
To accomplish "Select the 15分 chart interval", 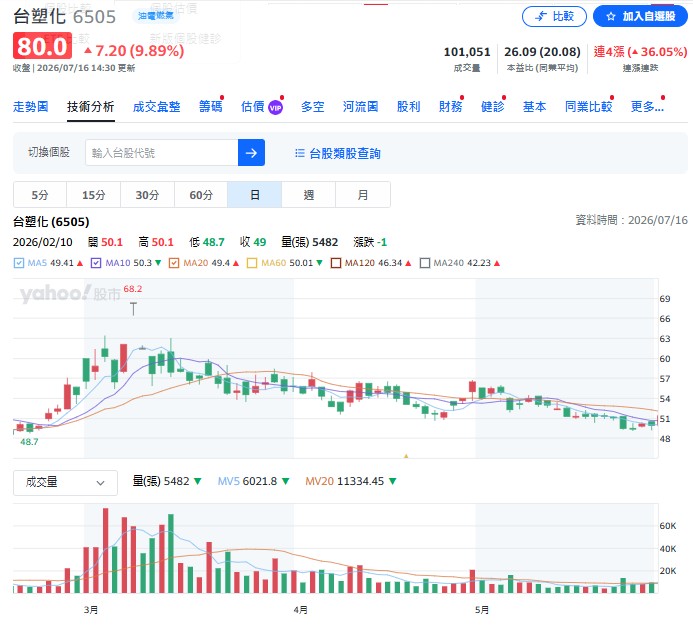I will tap(94, 194).
